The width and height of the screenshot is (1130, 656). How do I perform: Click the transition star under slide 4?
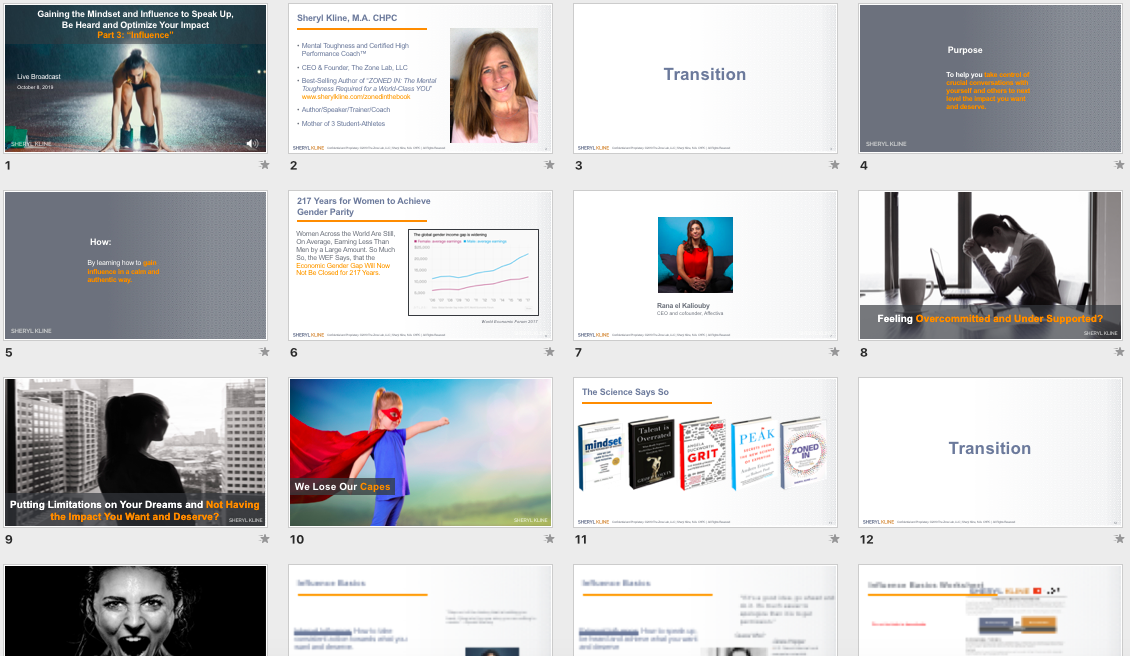(1120, 165)
